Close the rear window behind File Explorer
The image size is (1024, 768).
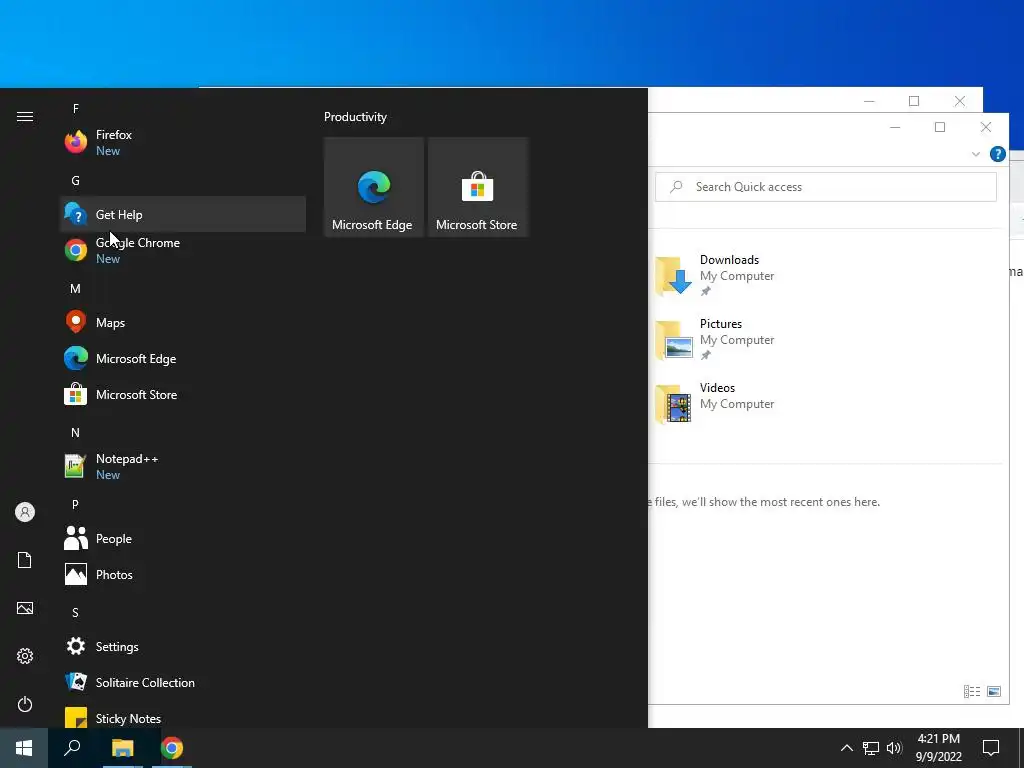pos(960,101)
